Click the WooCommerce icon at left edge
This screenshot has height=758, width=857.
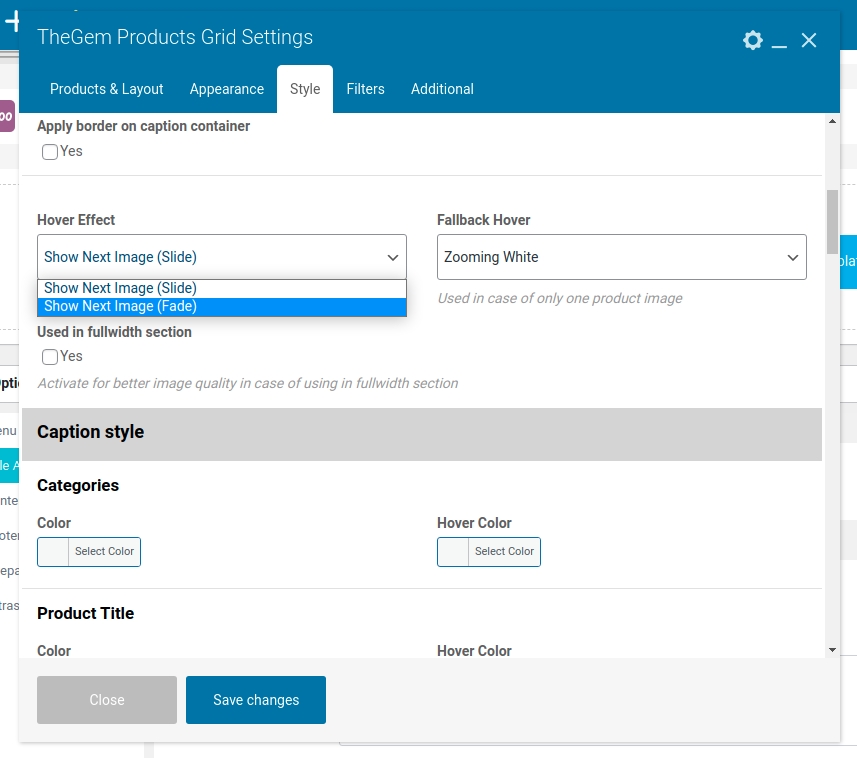tap(7, 116)
